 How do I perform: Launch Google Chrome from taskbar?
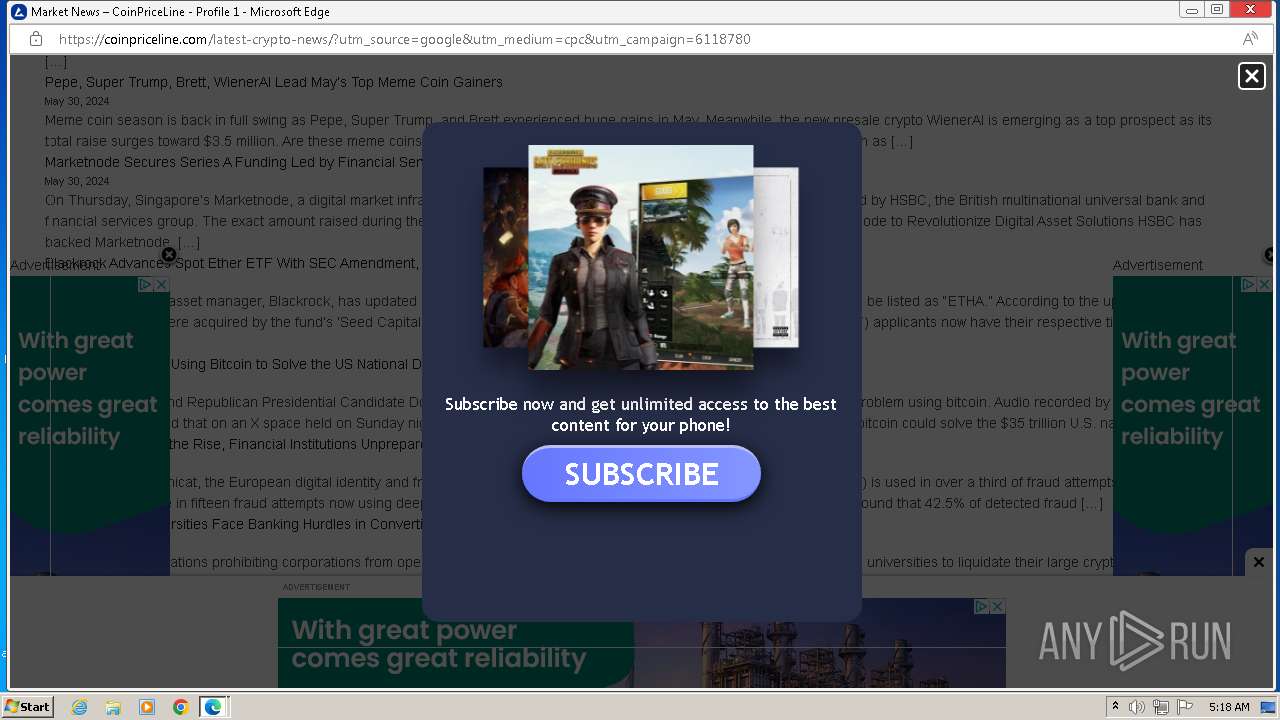pyautogui.click(x=180, y=707)
